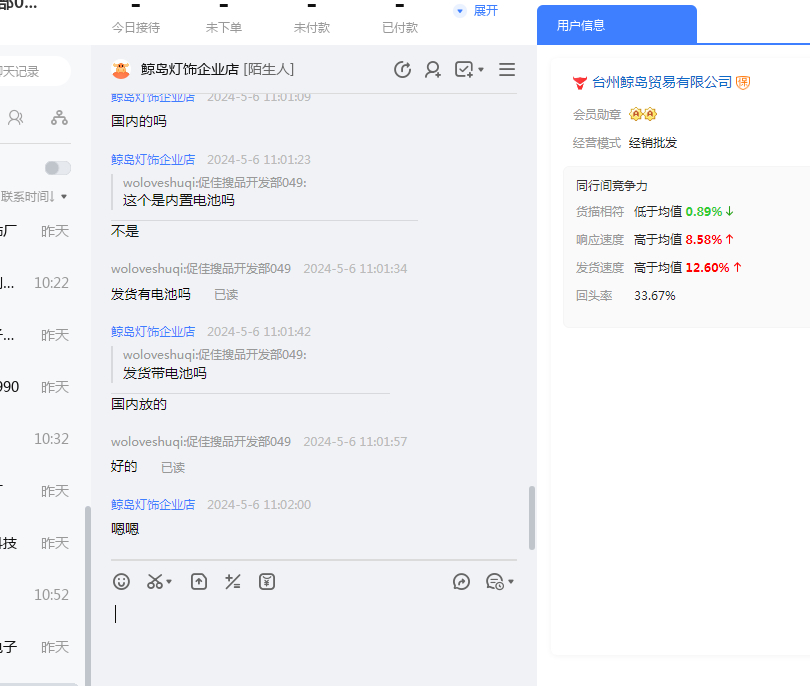Open the organization tree icon in sidebar
This screenshot has height=686, width=810.
(60, 117)
